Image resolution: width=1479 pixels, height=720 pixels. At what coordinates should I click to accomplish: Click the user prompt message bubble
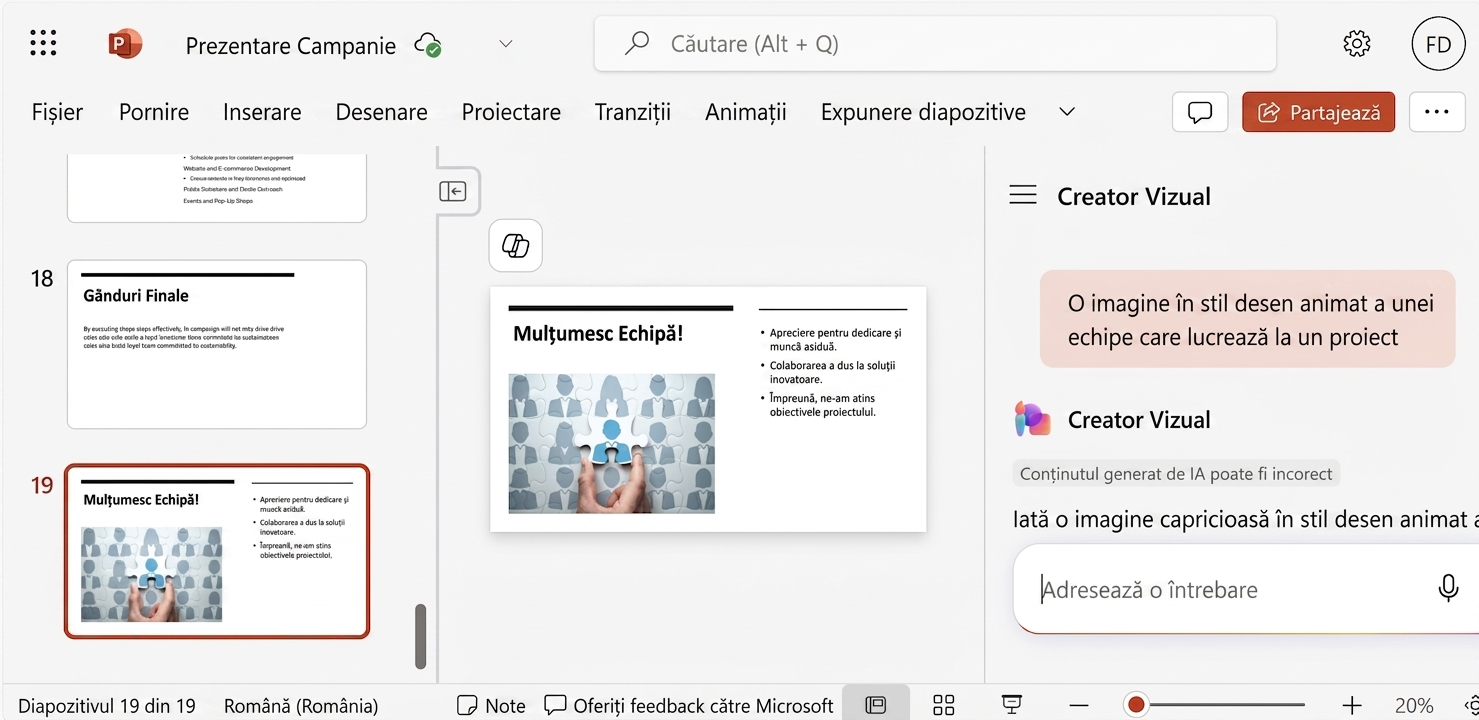tap(1247, 320)
